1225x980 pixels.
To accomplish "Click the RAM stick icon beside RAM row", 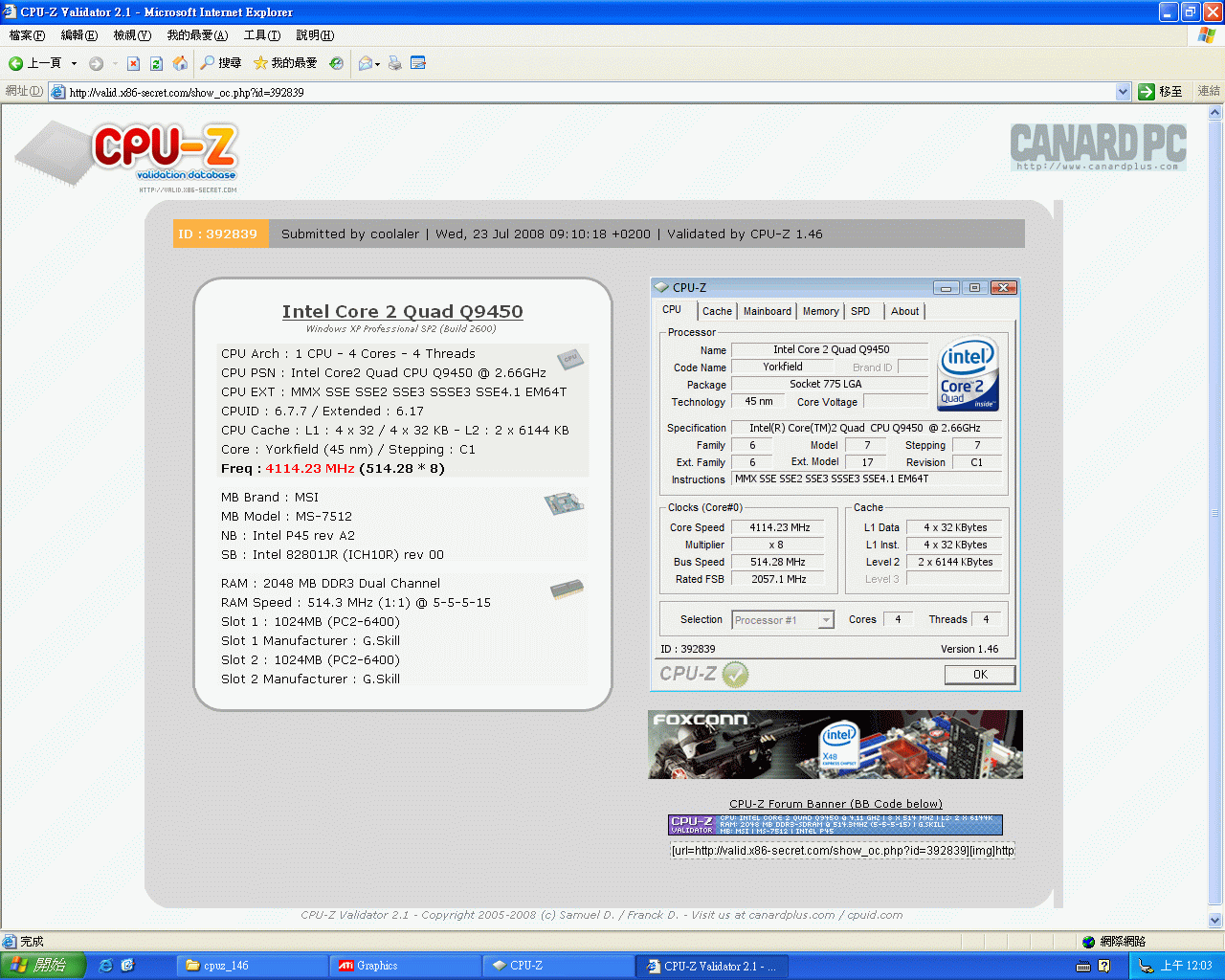I will 567,590.
